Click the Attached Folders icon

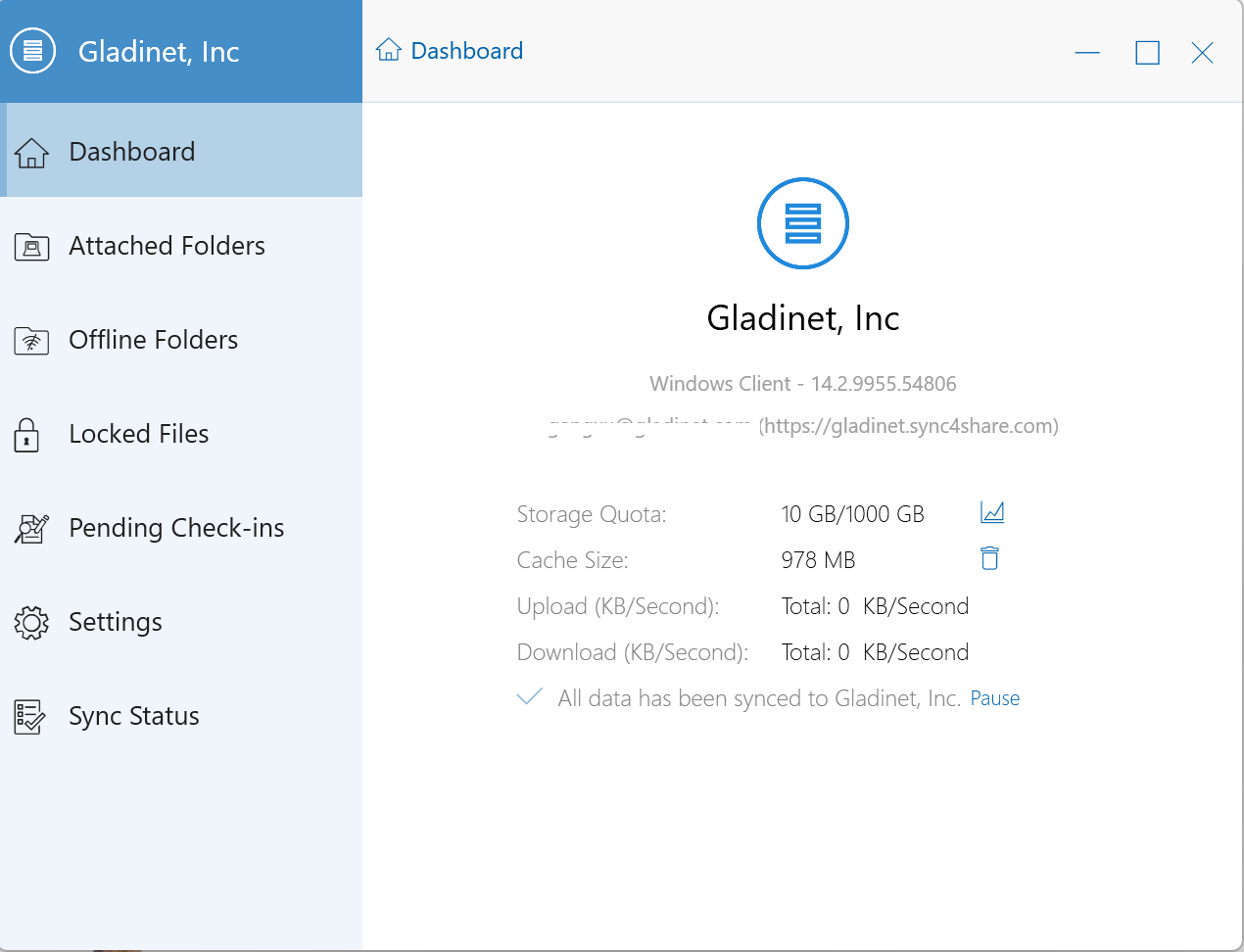31,247
